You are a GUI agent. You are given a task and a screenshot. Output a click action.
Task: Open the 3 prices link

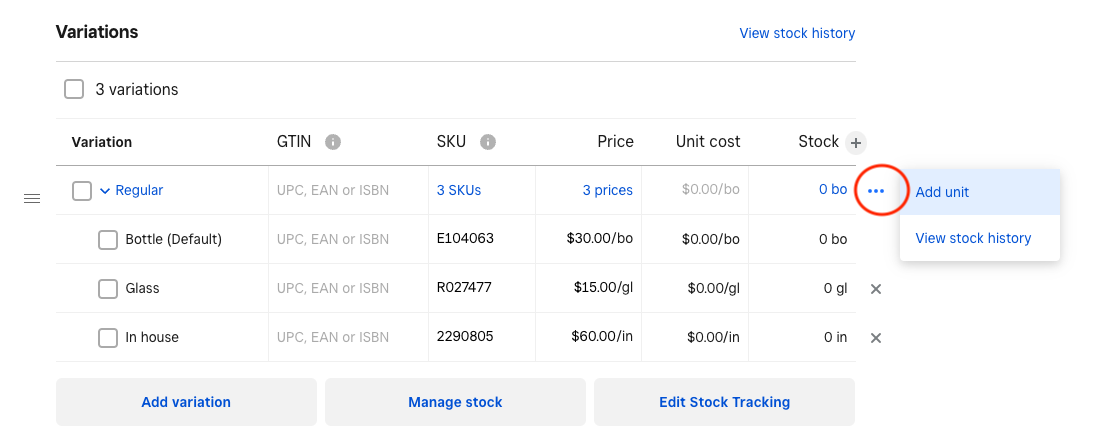point(607,190)
